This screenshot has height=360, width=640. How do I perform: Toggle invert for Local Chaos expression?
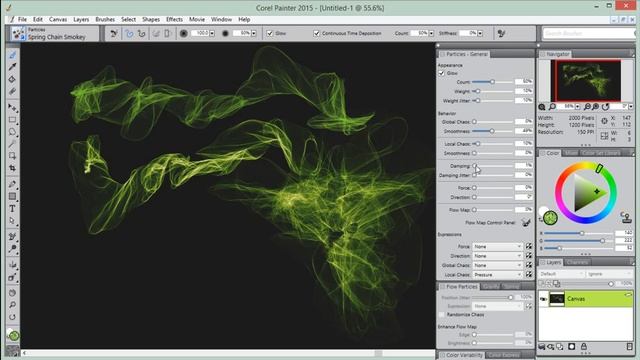point(529,275)
